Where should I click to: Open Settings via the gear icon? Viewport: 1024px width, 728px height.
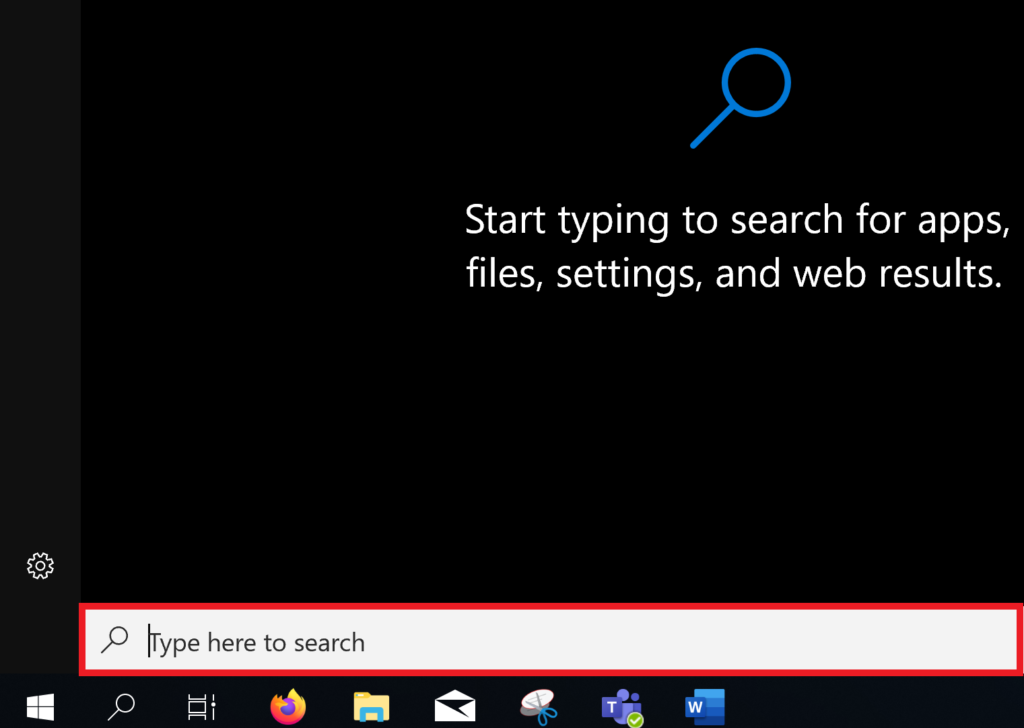tap(40, 566)
